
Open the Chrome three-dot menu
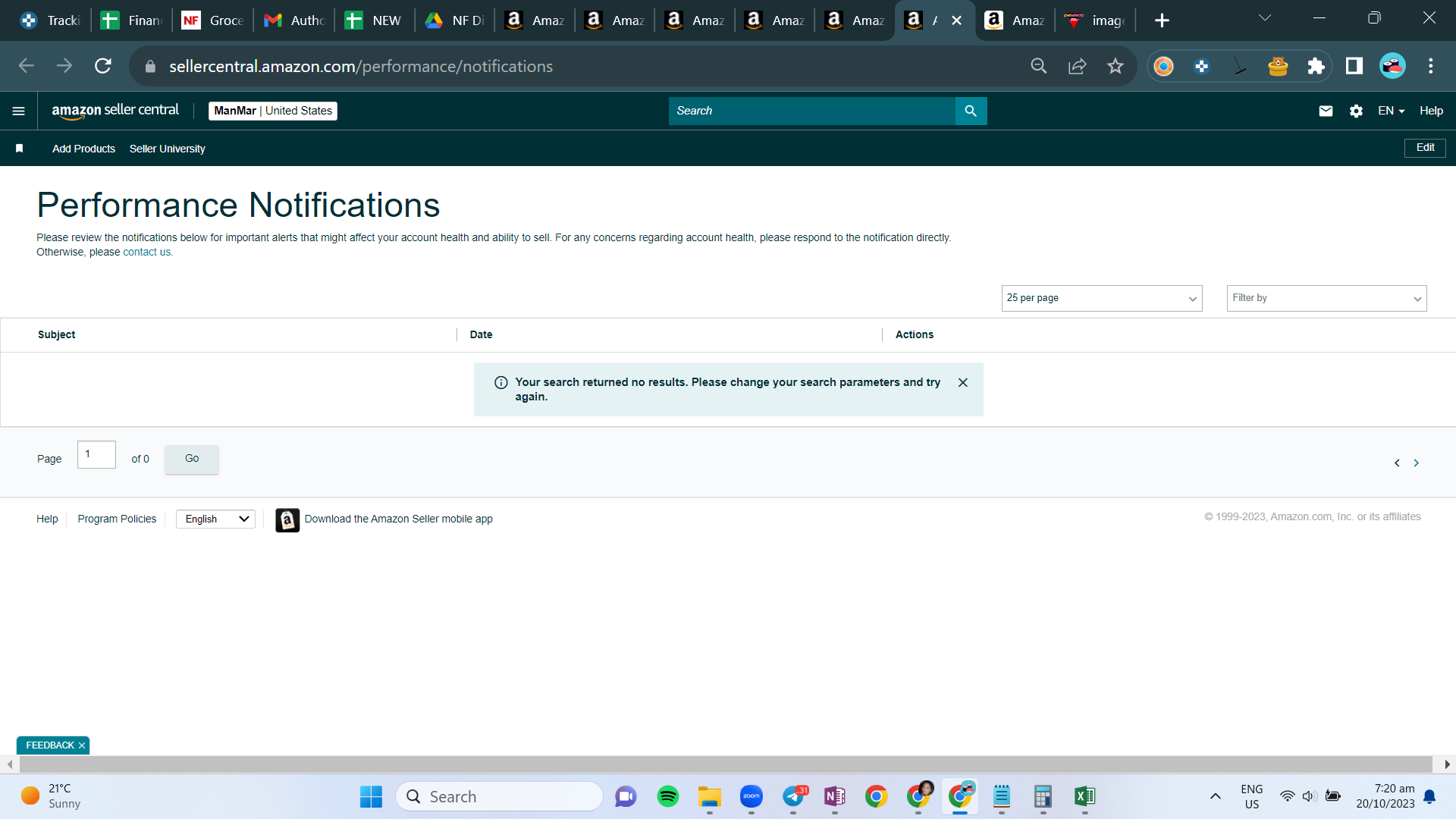click(x=1431, y=66)
